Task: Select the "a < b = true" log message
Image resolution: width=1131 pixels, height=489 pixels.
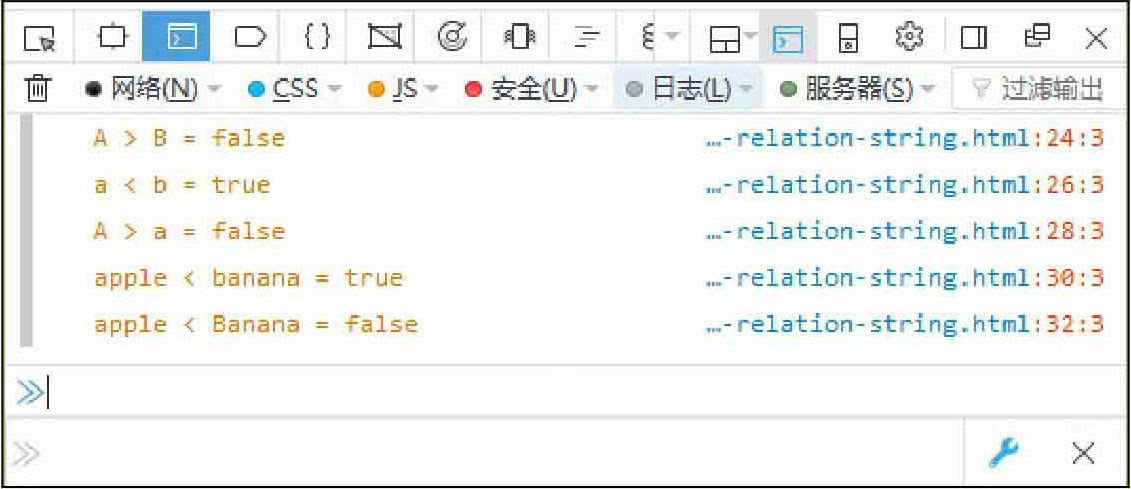Action: 182,185
